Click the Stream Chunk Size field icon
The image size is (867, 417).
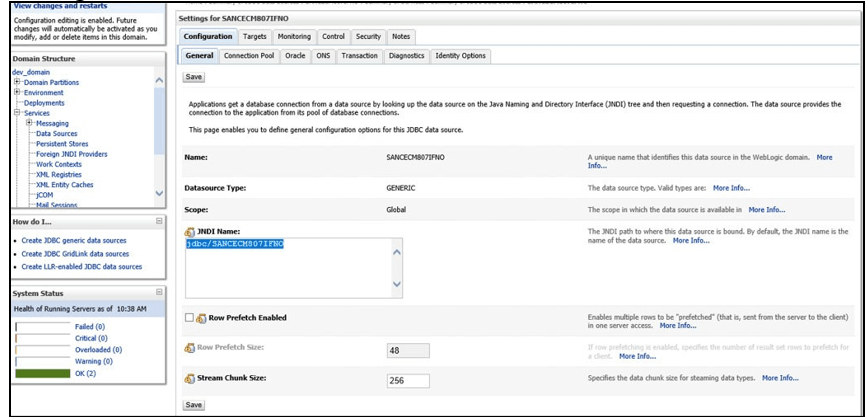click(189, 379)
